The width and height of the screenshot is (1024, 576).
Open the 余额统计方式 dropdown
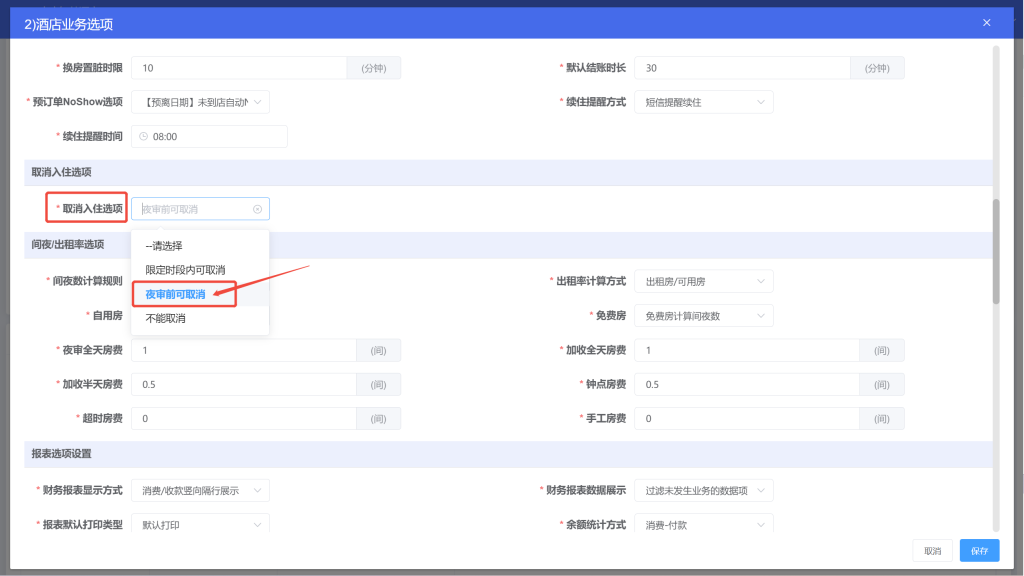(703, 523)
